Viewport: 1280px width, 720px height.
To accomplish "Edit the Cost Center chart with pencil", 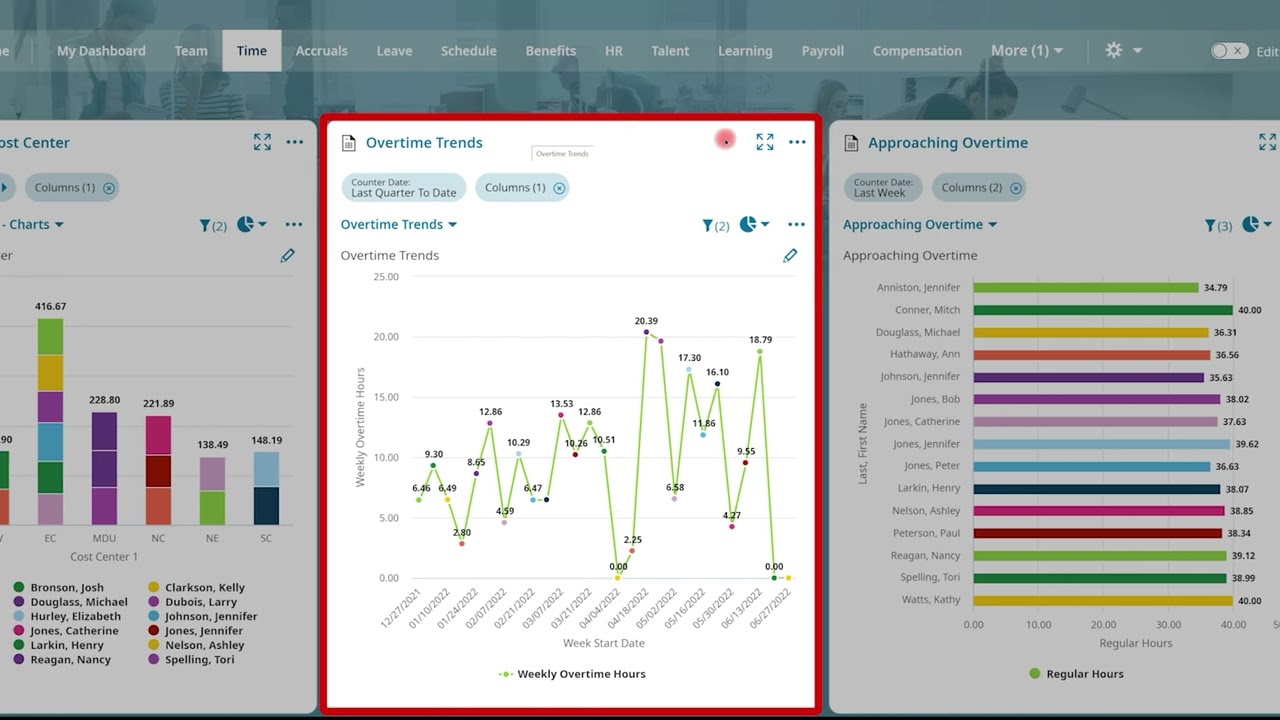I will pos(288,256).
